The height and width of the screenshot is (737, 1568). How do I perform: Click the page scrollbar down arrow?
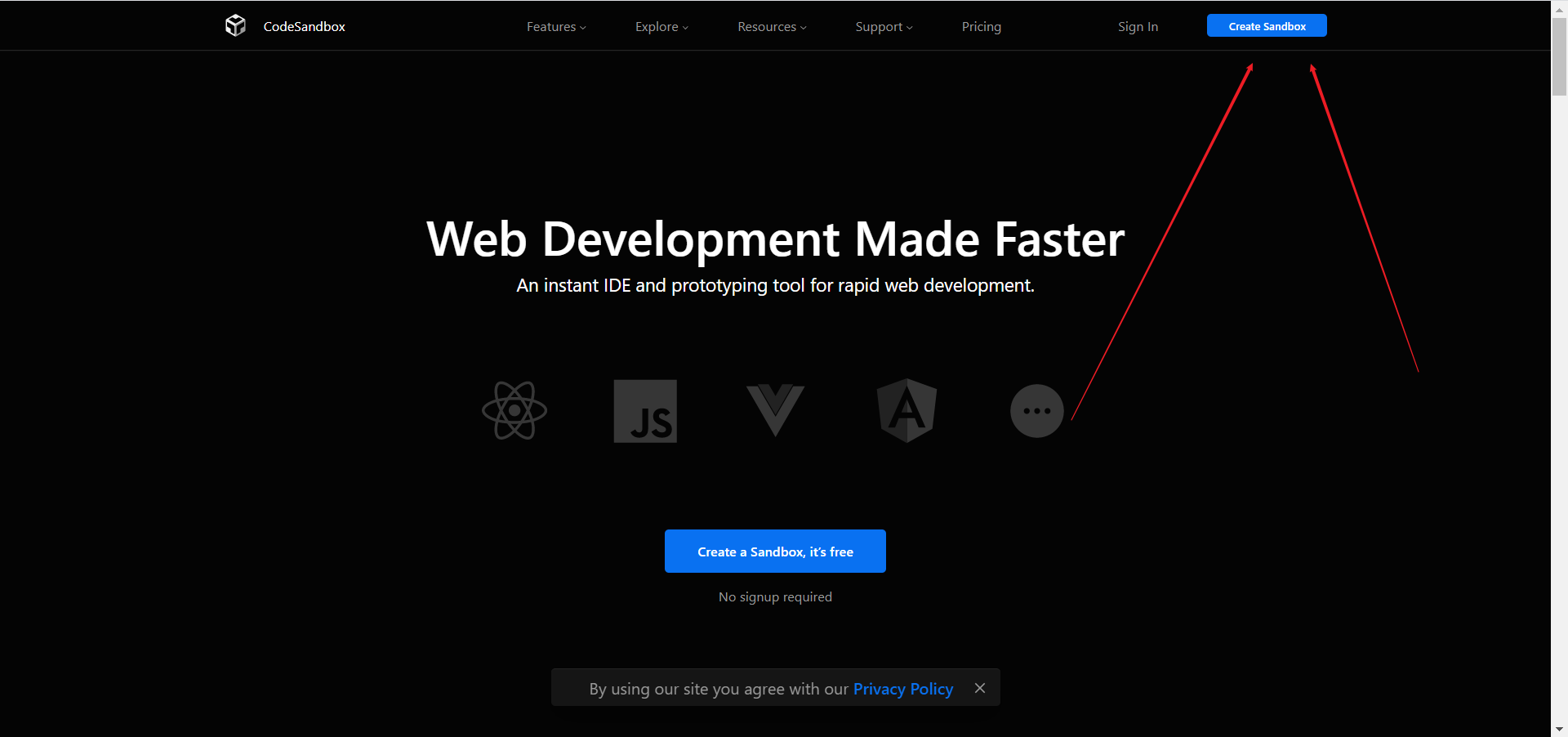[x=1559, y=729]
